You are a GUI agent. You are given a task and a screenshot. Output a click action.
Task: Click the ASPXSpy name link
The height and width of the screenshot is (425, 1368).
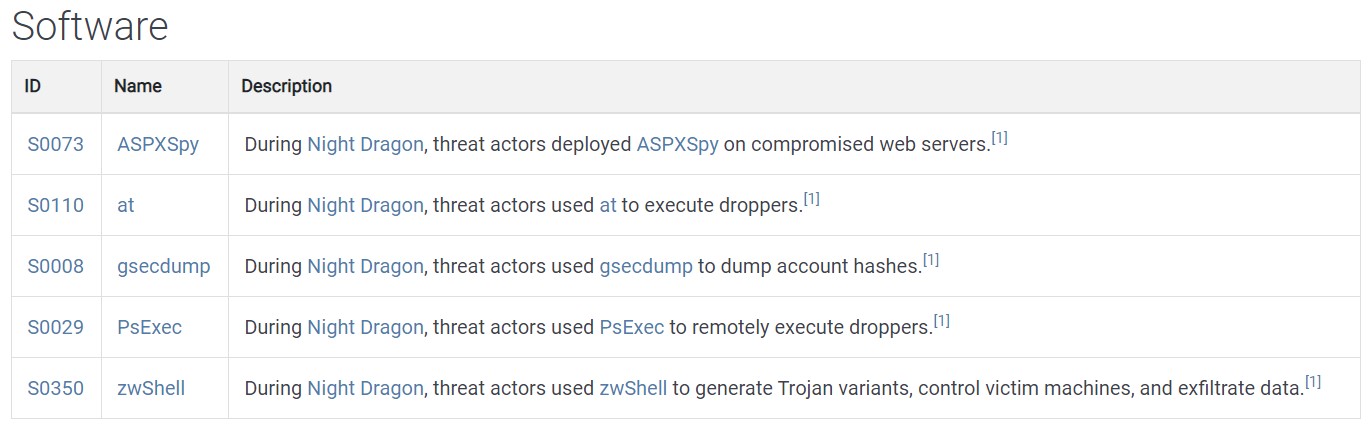[x=158, y=144]
